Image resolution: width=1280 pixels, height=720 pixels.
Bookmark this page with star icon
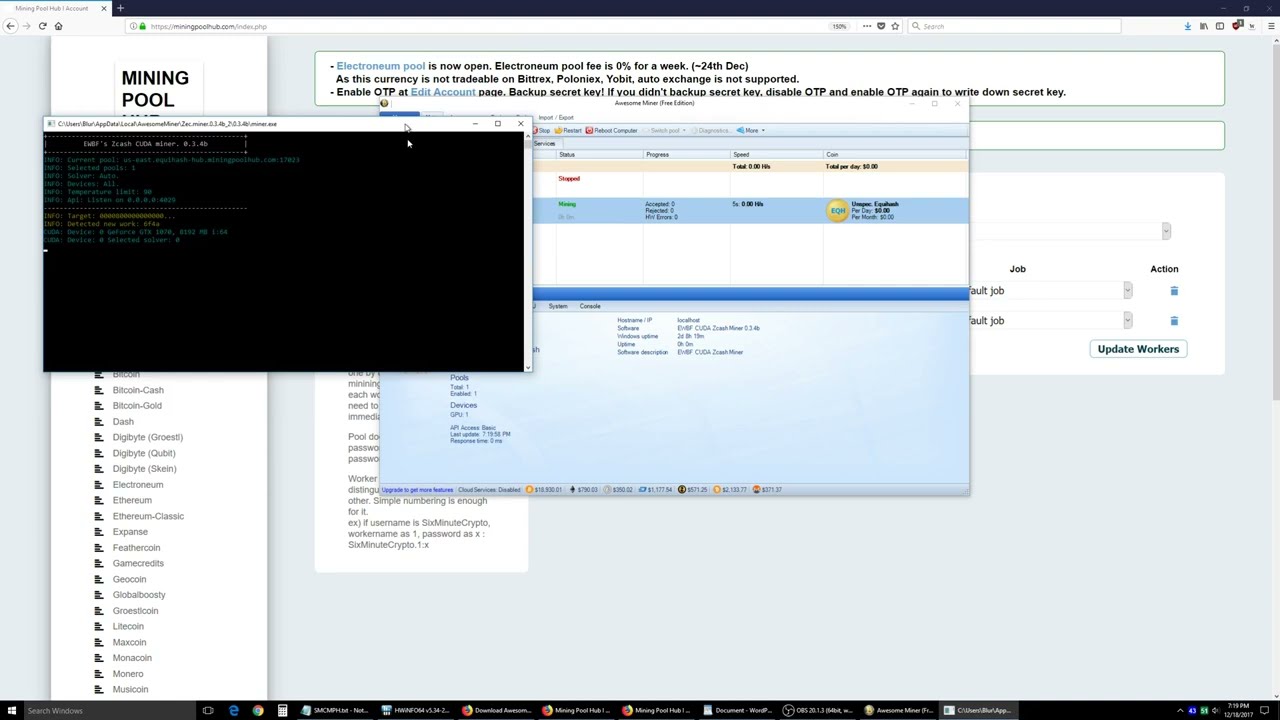(895, 26)
